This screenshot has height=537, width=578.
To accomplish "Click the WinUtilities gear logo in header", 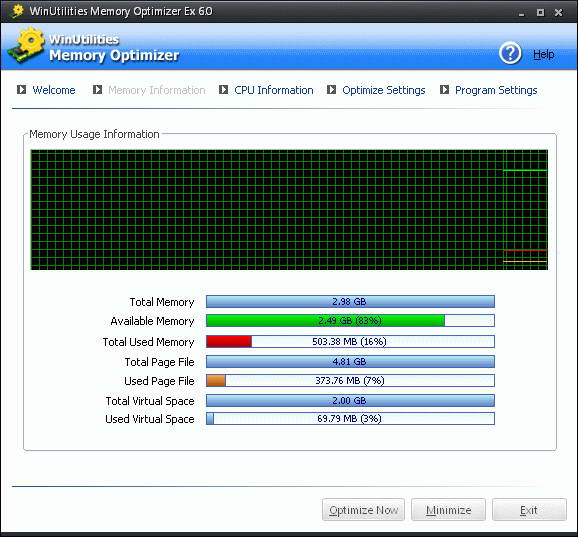I will 27,45.
